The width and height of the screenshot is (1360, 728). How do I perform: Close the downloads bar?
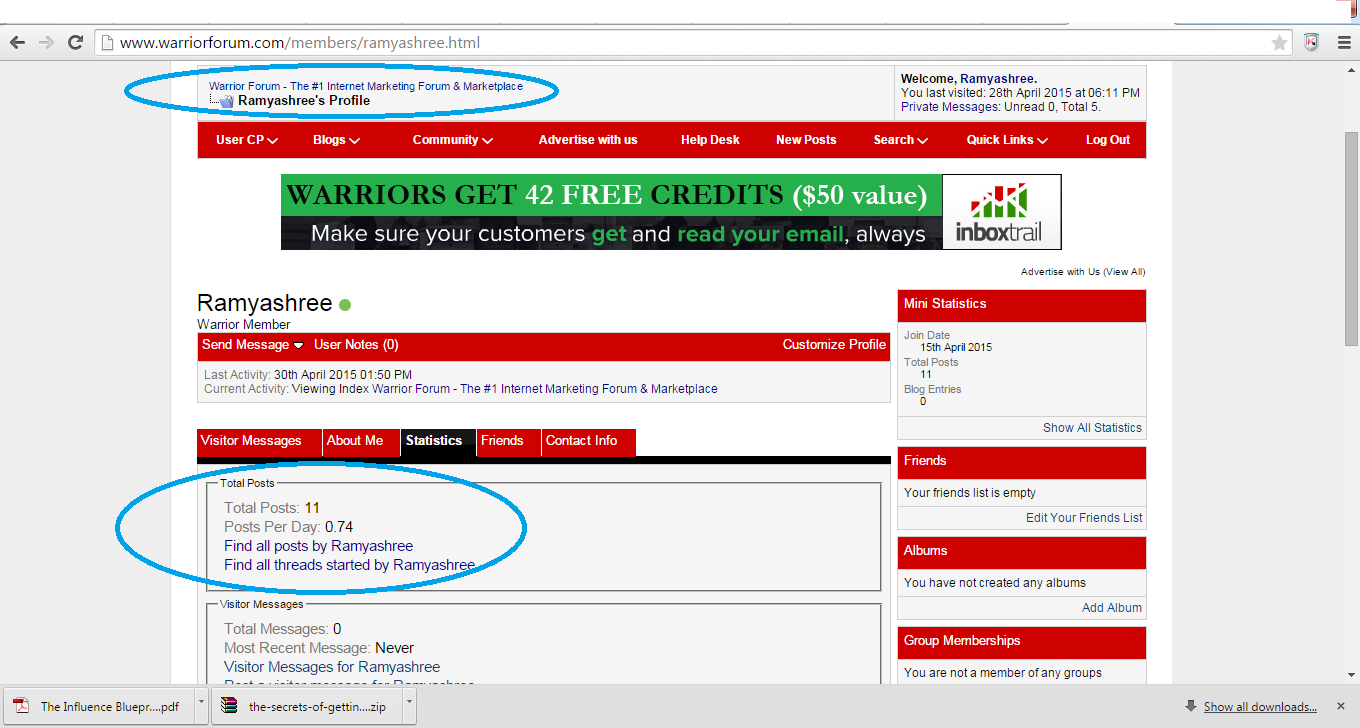click(x=1341, y=706)
